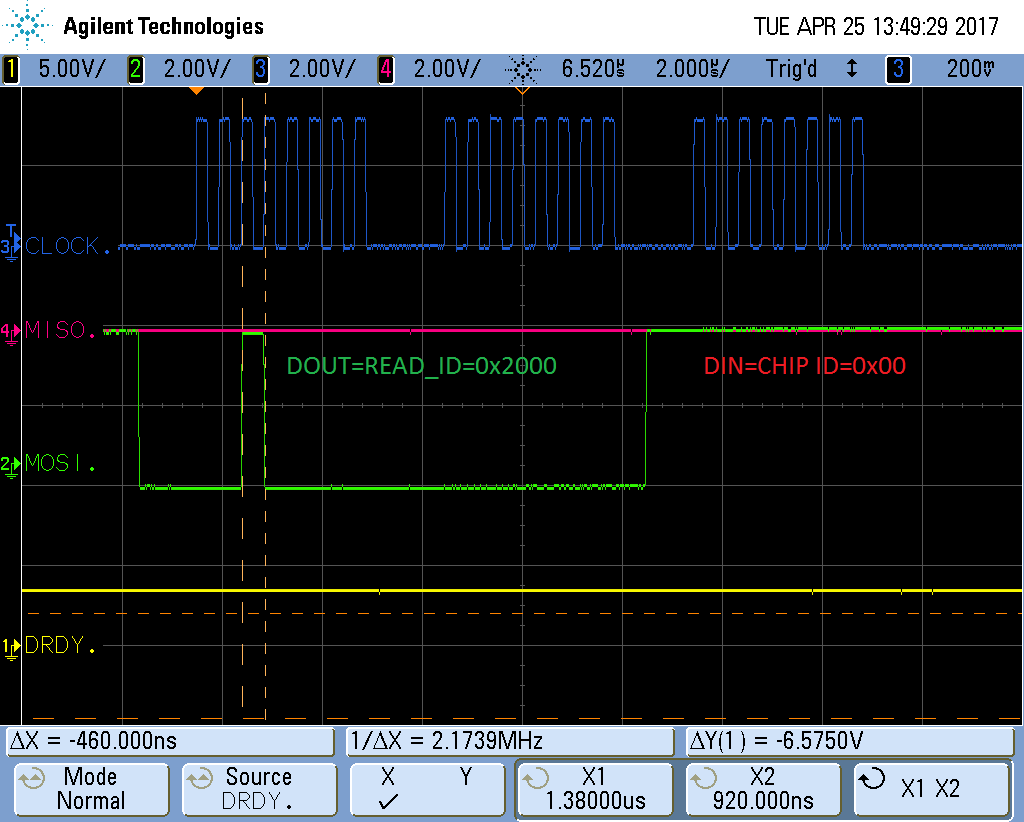Screen dimensions: 1024x822
Task: Select the X1 cursor softkey
Action: click(x=595, y=789)
